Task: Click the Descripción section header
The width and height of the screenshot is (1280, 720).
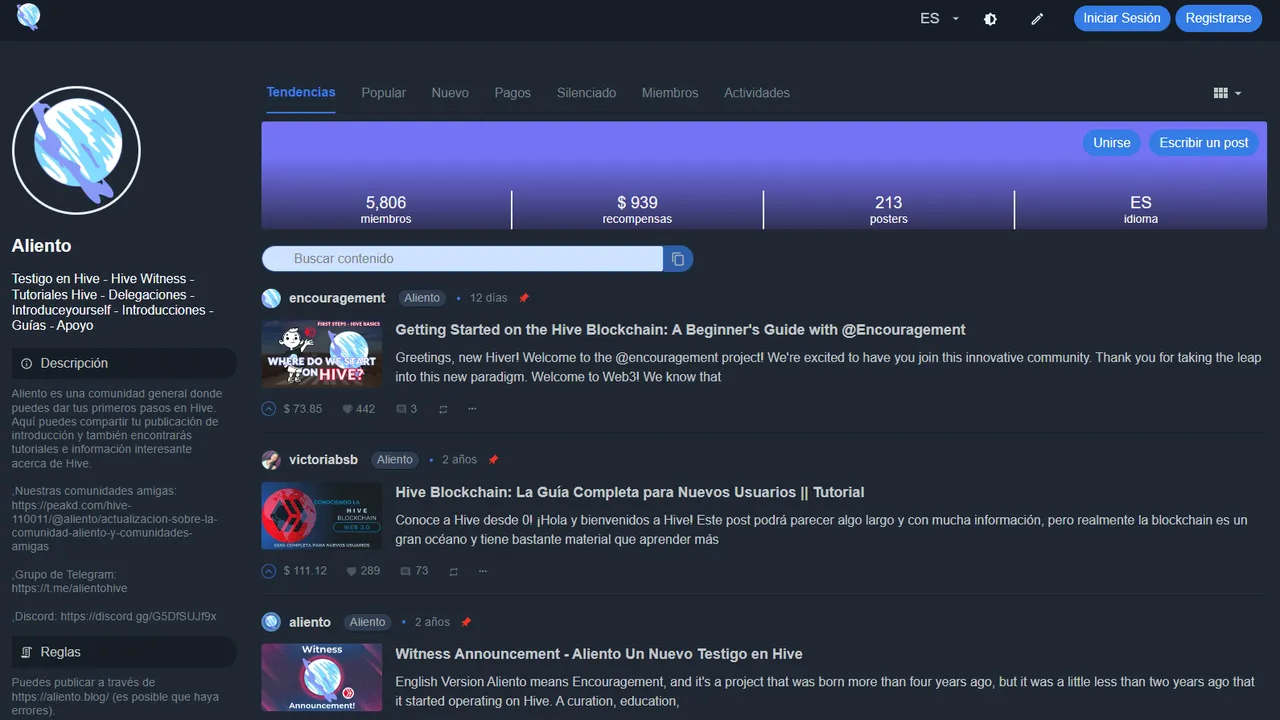Action: coord(124,363)
